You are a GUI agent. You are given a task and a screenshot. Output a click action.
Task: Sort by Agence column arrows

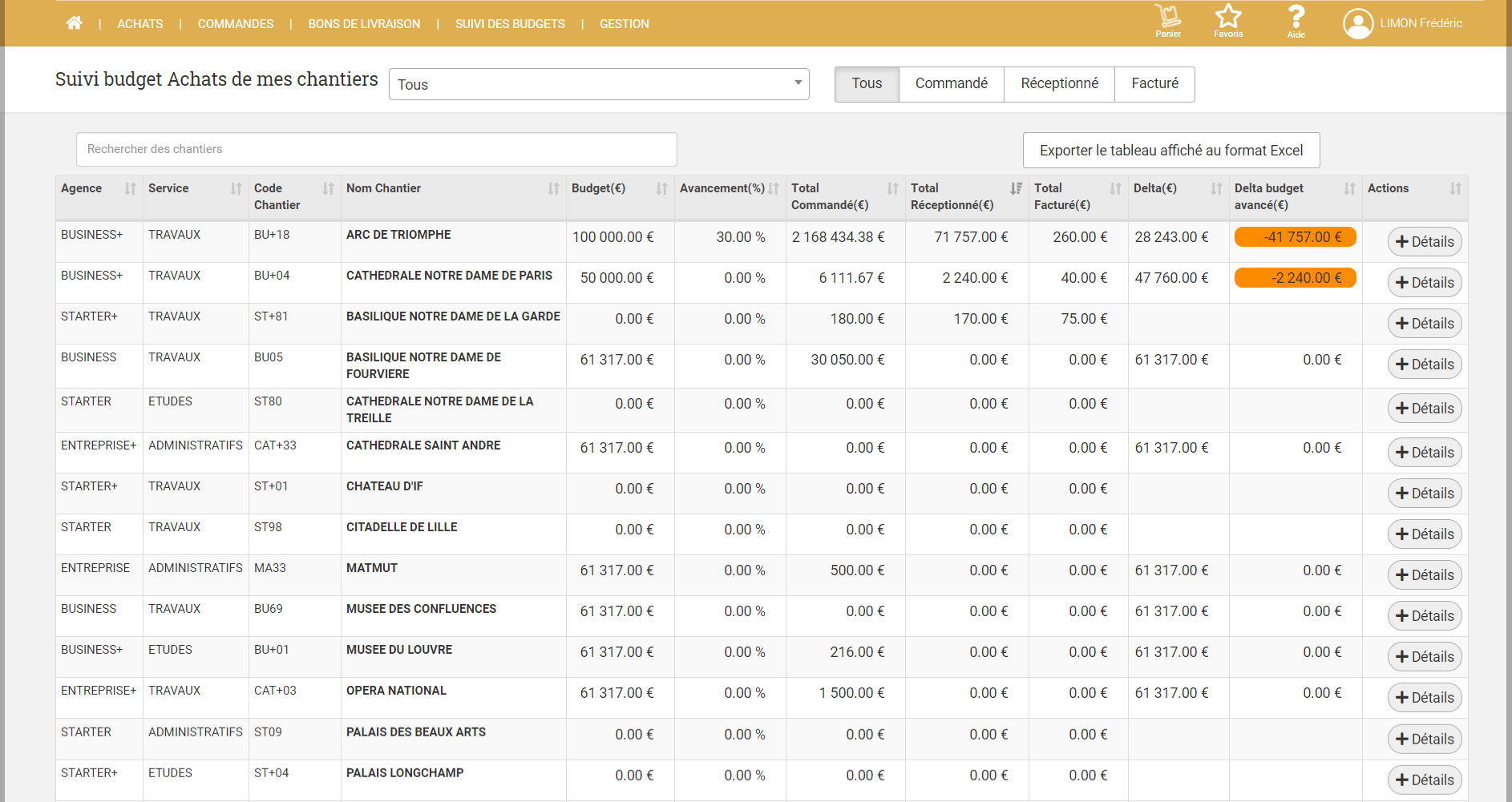coord(130,188)
